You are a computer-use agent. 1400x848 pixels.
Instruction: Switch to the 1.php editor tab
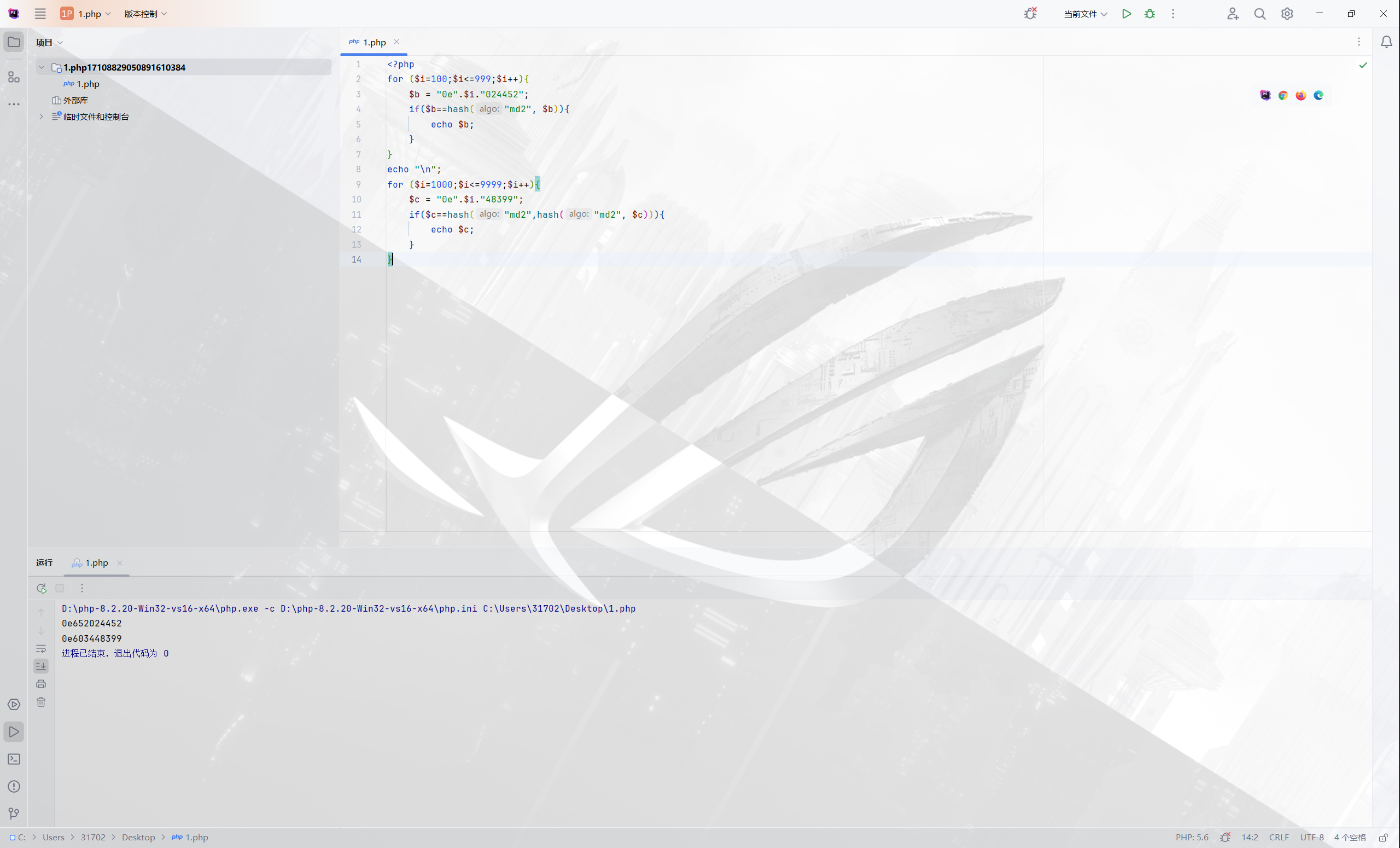pos(374,42)
